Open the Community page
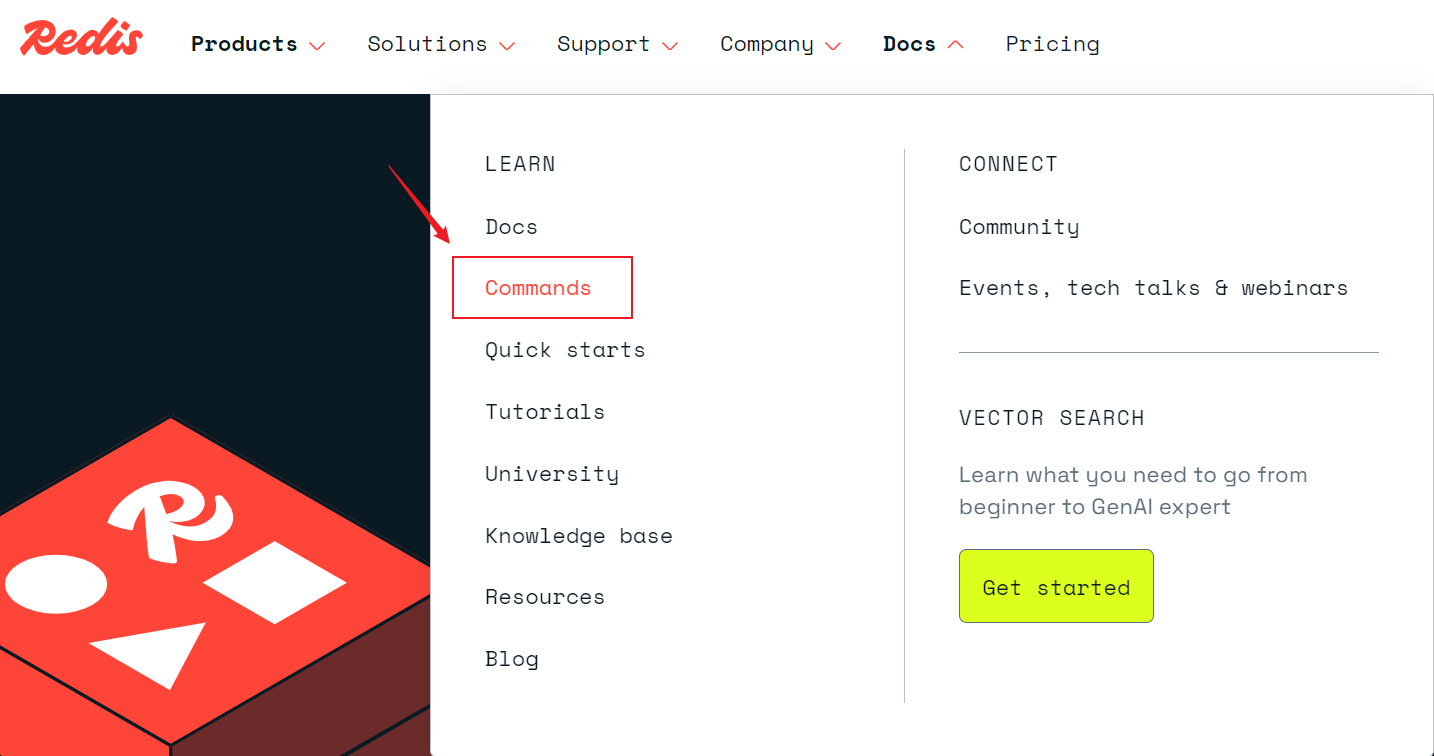The width and height of the screenshot is (1434, 756). click(x=1019, y=227)
